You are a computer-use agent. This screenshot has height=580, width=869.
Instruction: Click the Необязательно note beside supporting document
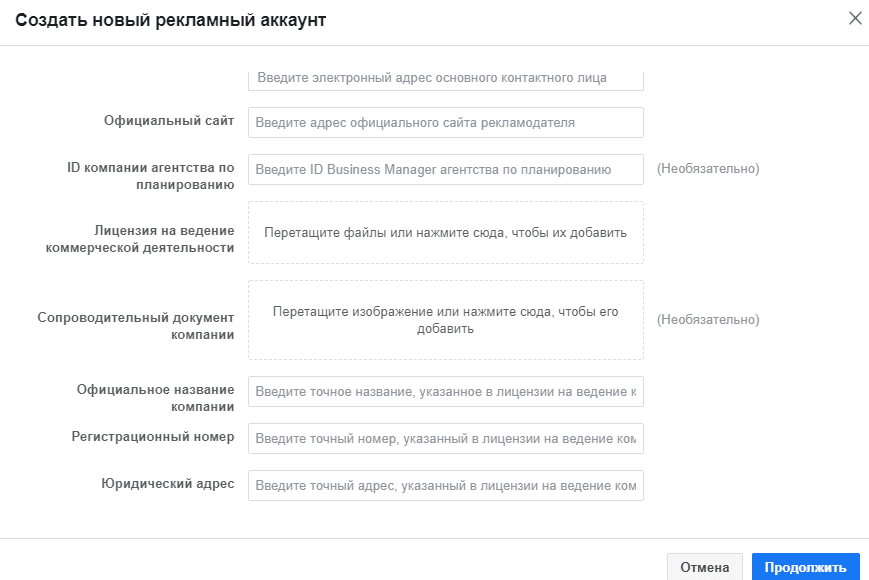coord(708,320)
